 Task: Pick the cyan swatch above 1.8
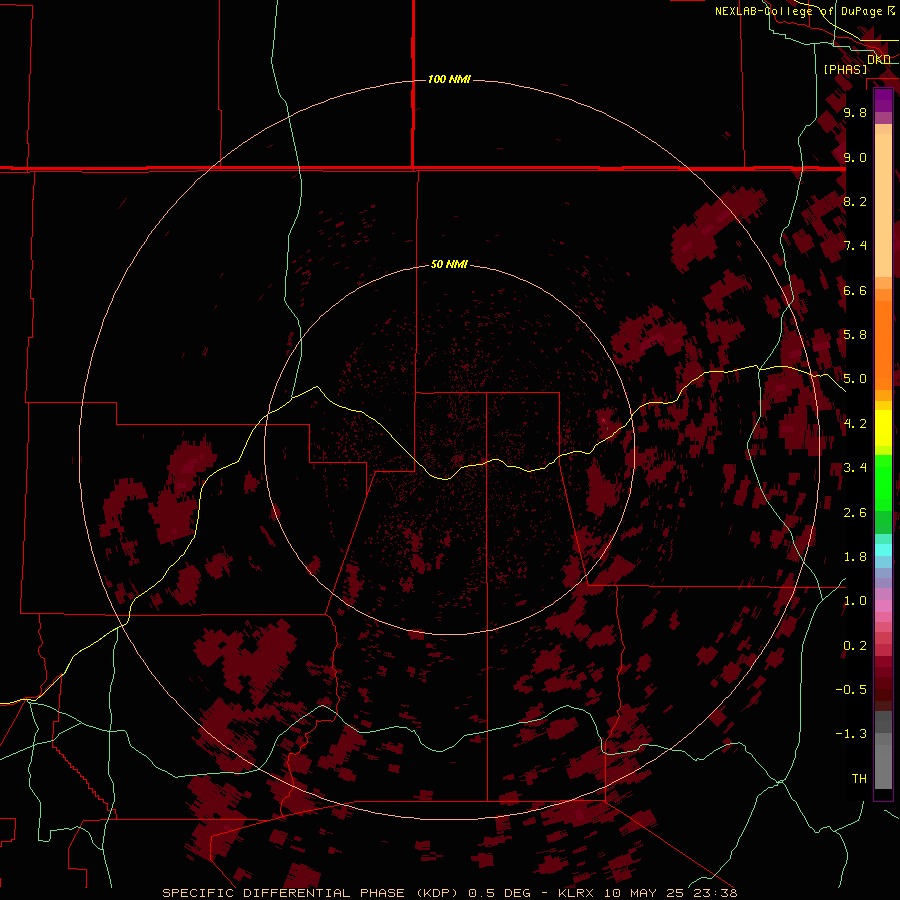pyautogui.click(x=883, y=550)
